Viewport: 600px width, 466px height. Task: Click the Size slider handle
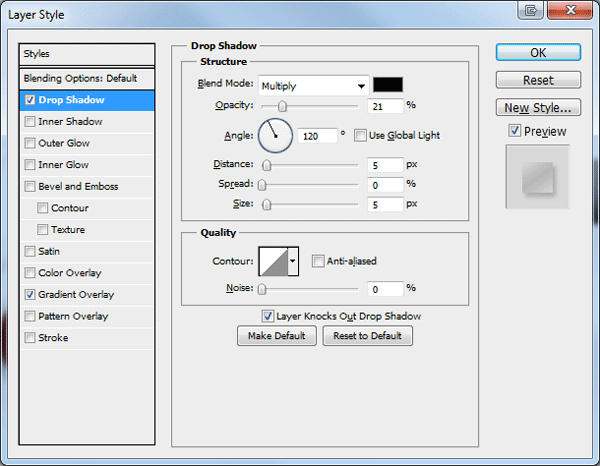point(267,205)
